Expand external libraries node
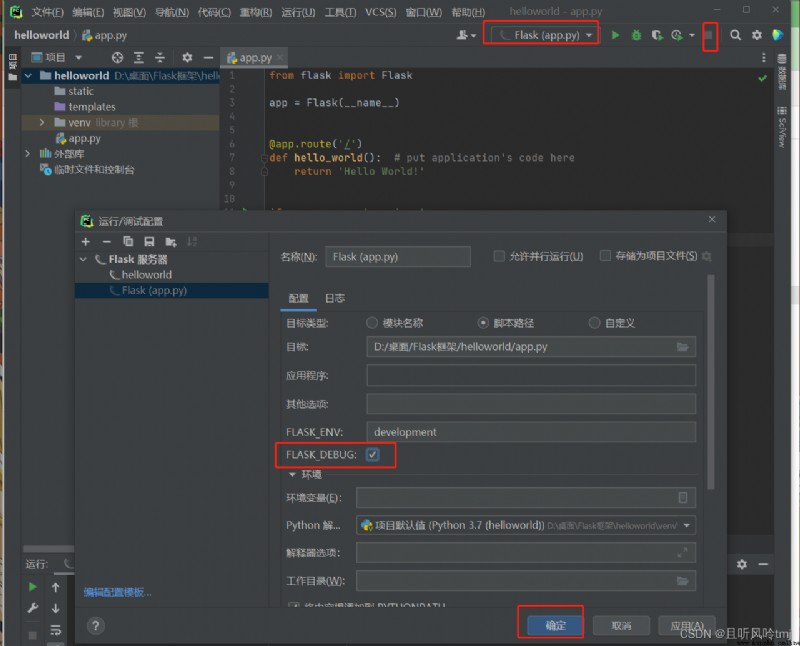 tap(28, 154)
